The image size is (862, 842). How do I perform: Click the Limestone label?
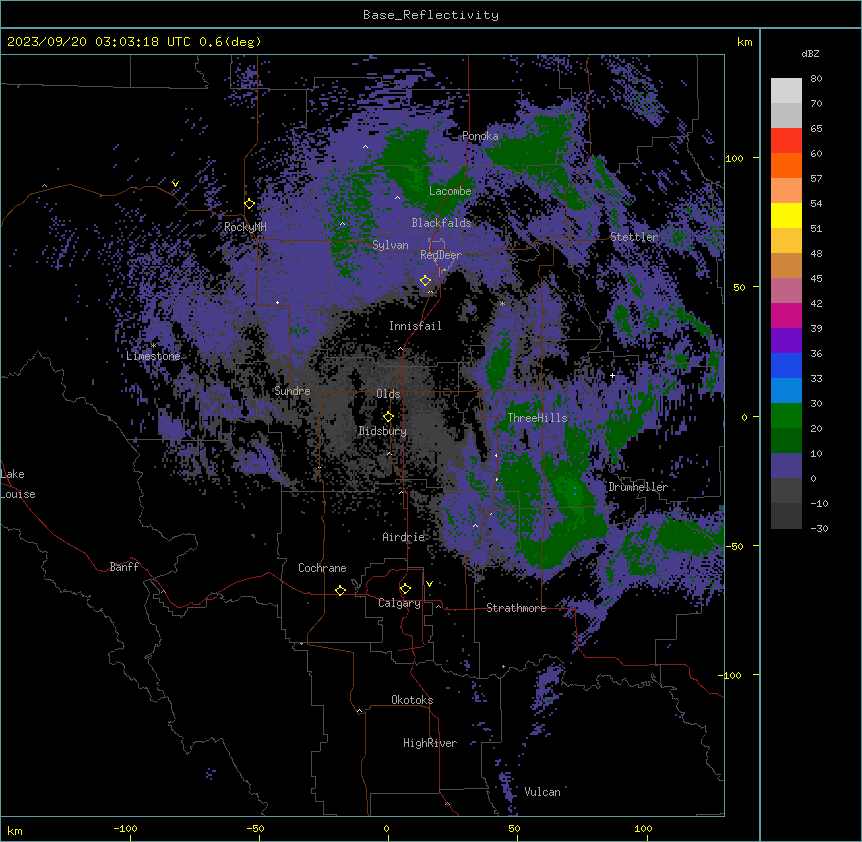click(153, 356)
